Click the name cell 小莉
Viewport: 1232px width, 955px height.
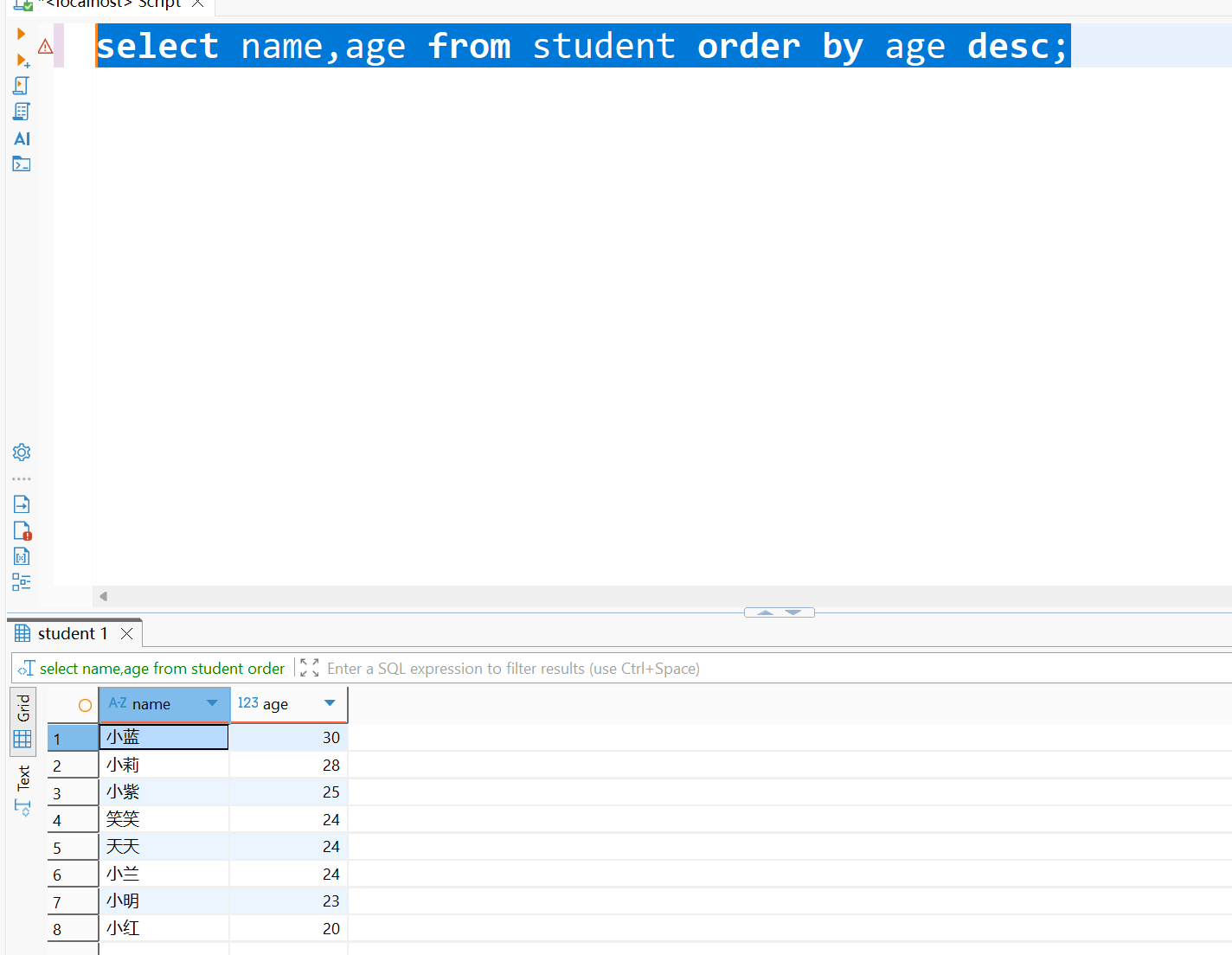click(164, 765)
